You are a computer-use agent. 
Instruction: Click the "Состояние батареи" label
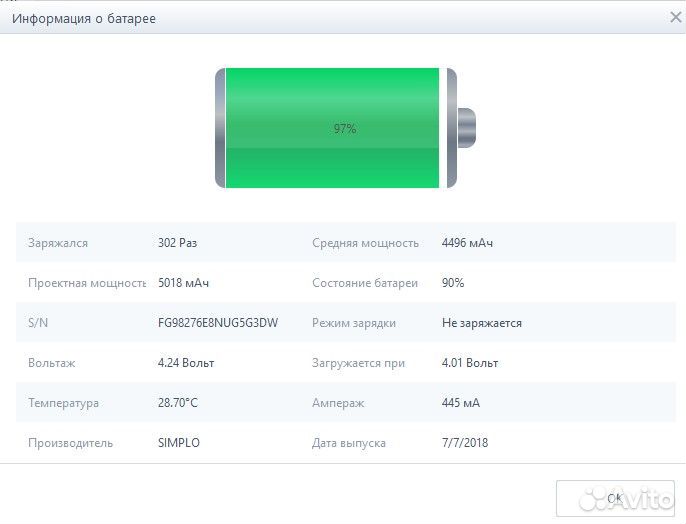pyautogui.click(x=364, y=283)
